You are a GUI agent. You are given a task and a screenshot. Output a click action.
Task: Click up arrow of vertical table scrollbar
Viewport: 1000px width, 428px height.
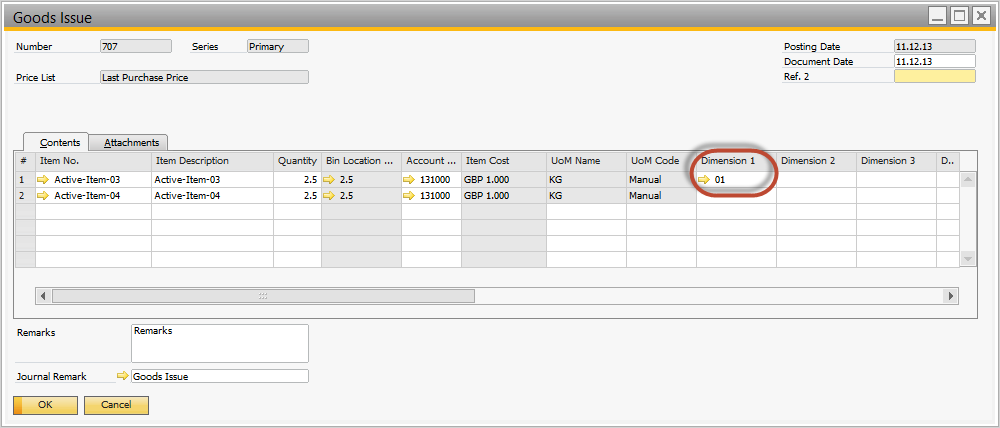point(967,180)
